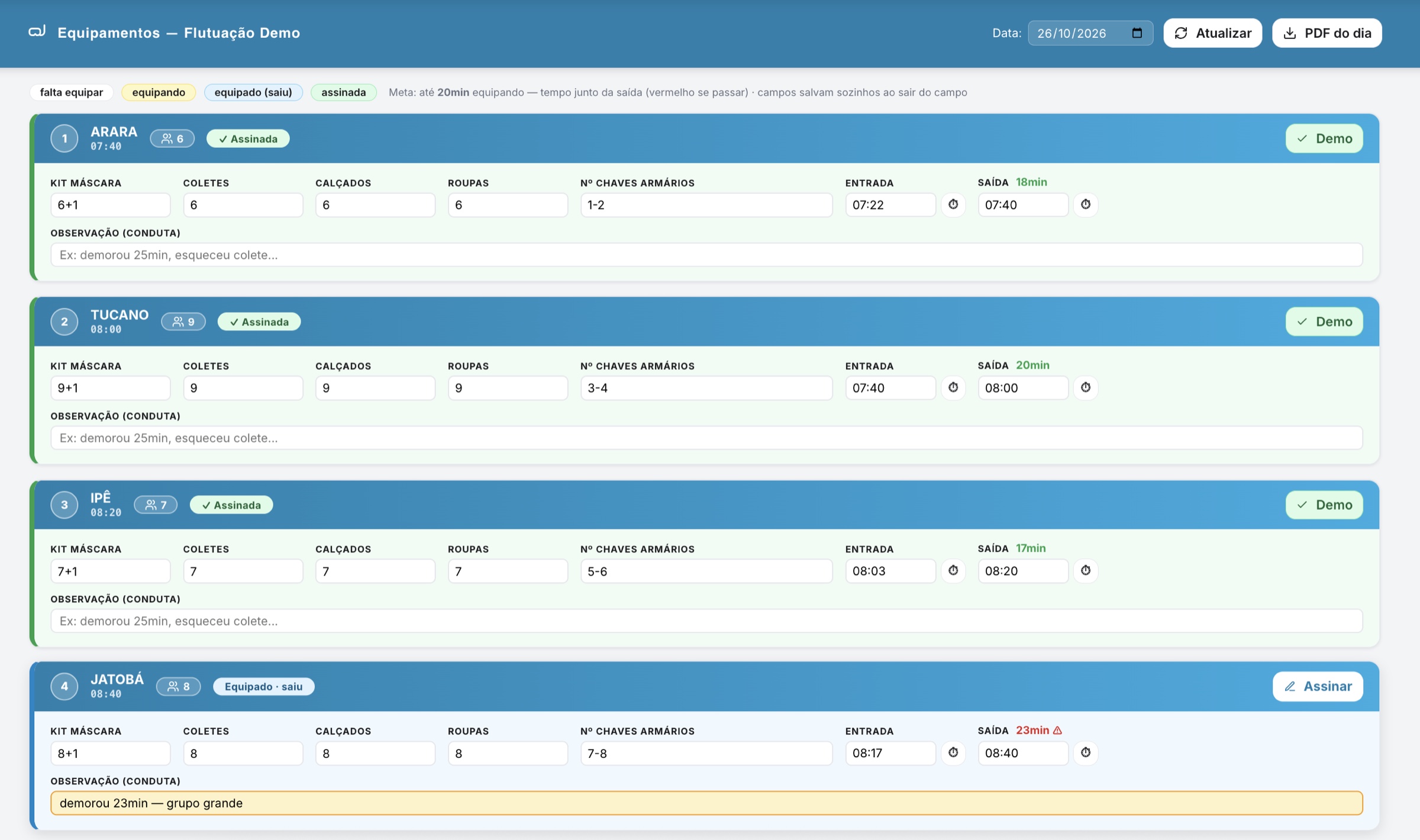Sign JATOBÁ with the Assinar button
The width and height of the screenshot is (1420, 840).
click(1318, 686)
